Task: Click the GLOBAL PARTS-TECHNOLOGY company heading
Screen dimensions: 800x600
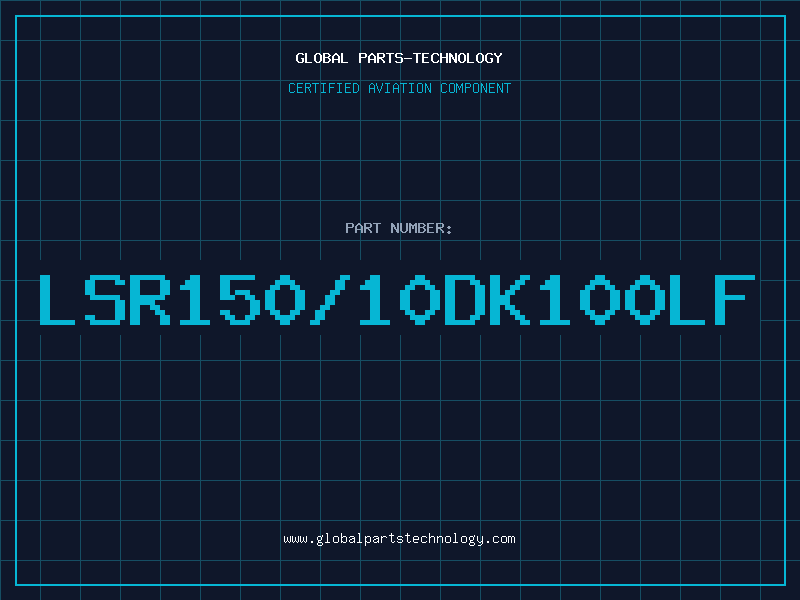Action: (x=399, y=58)
